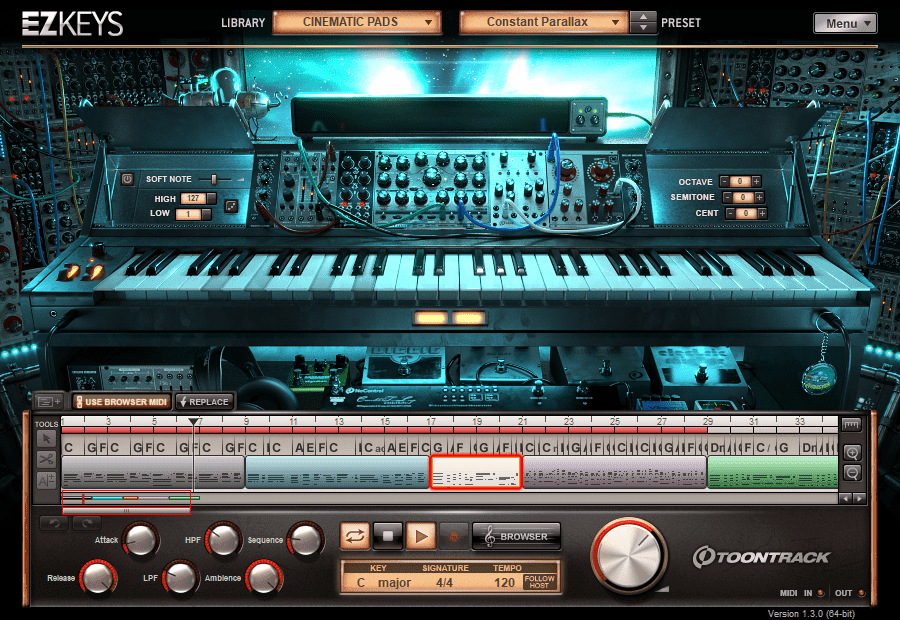Select the arrow pointer tool
The width and height of the screenshot is (900, 620).
pos(46,439)
